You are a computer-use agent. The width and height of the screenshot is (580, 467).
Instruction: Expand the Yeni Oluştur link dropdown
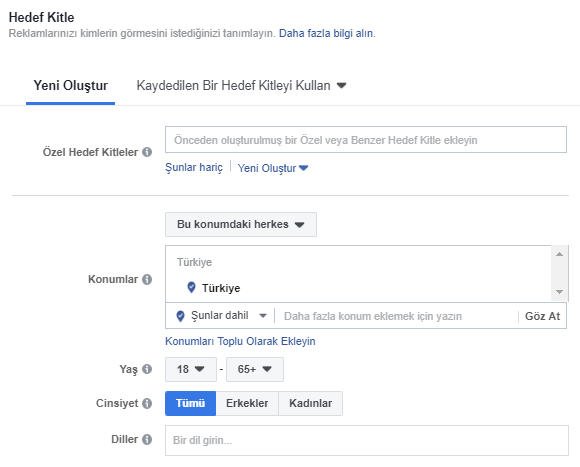(273, 168)
